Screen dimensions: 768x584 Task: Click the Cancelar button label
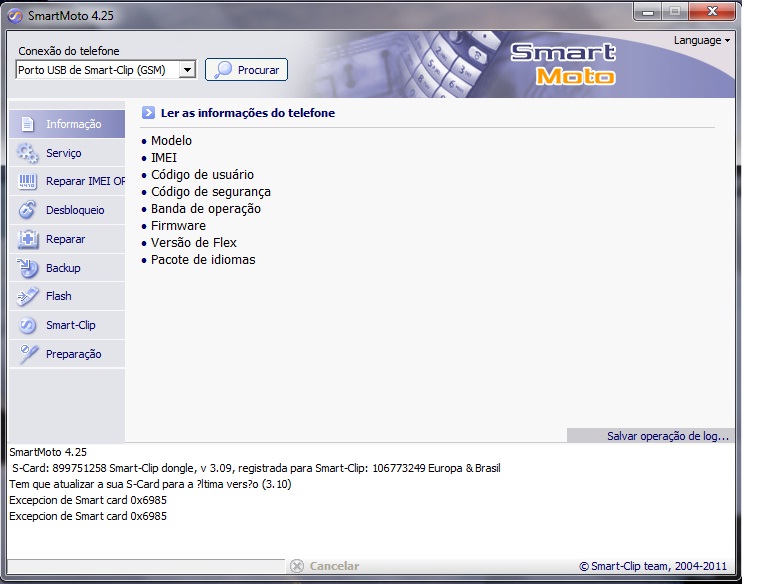(x=334, y=566)
